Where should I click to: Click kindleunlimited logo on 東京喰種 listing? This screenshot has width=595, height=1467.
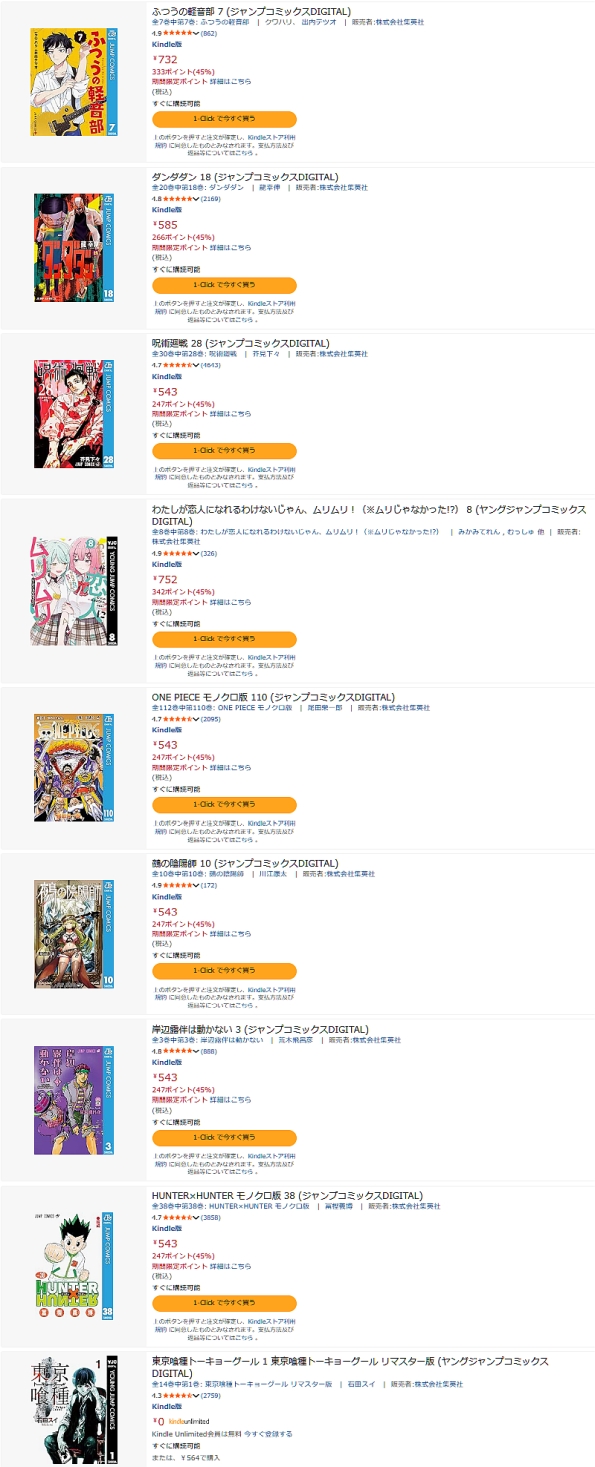188,1420
